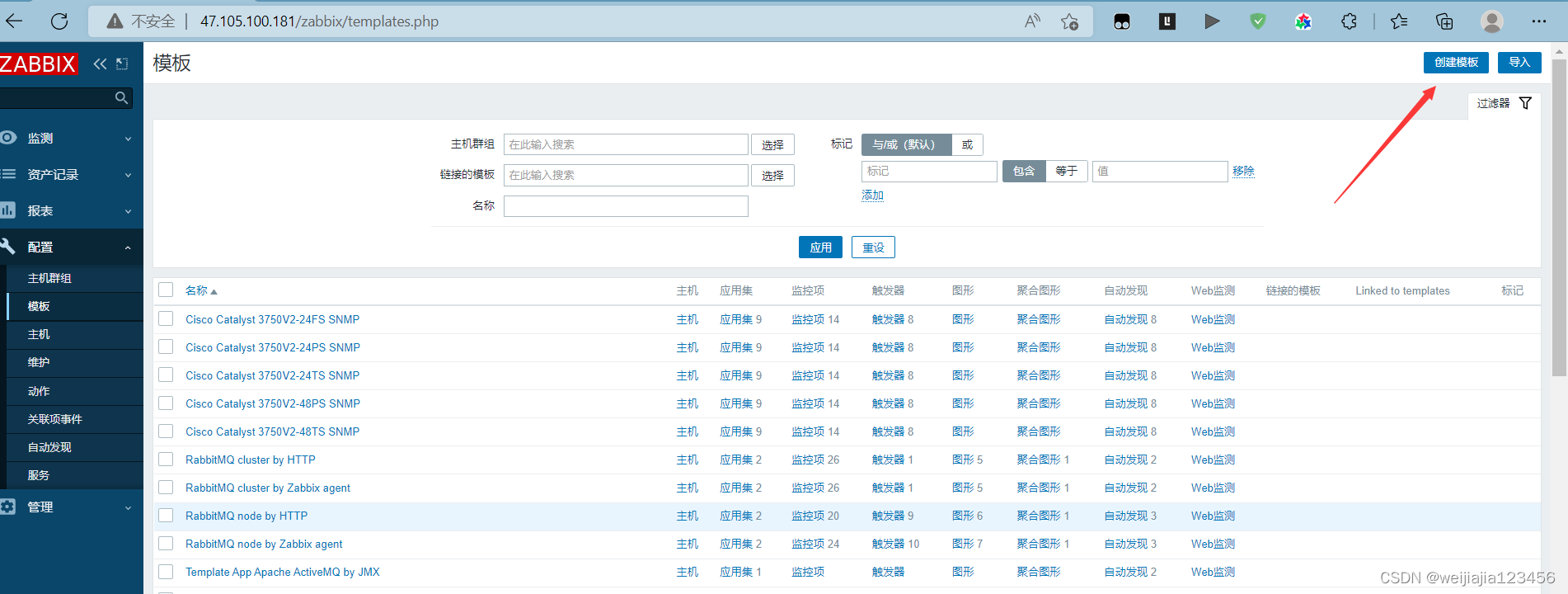Click the 导入 button
The height and width of the screenshot is (594, 1568).
1519,63
